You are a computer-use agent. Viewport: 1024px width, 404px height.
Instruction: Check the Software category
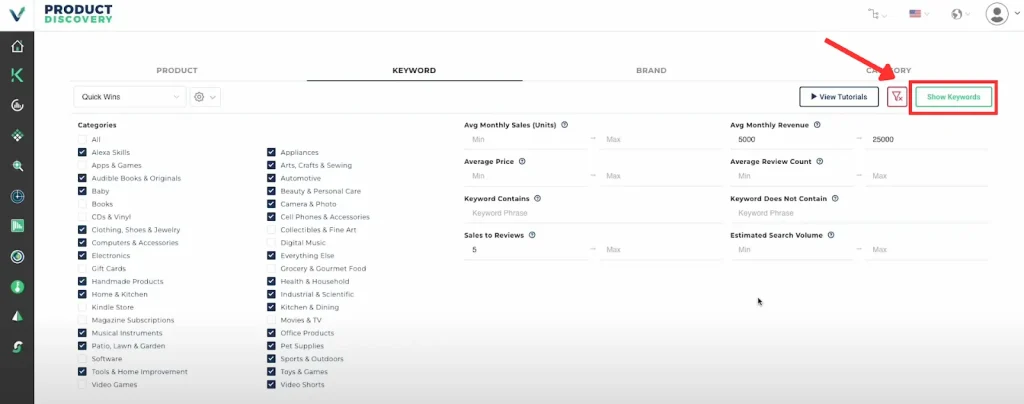(x=82, y=359)
